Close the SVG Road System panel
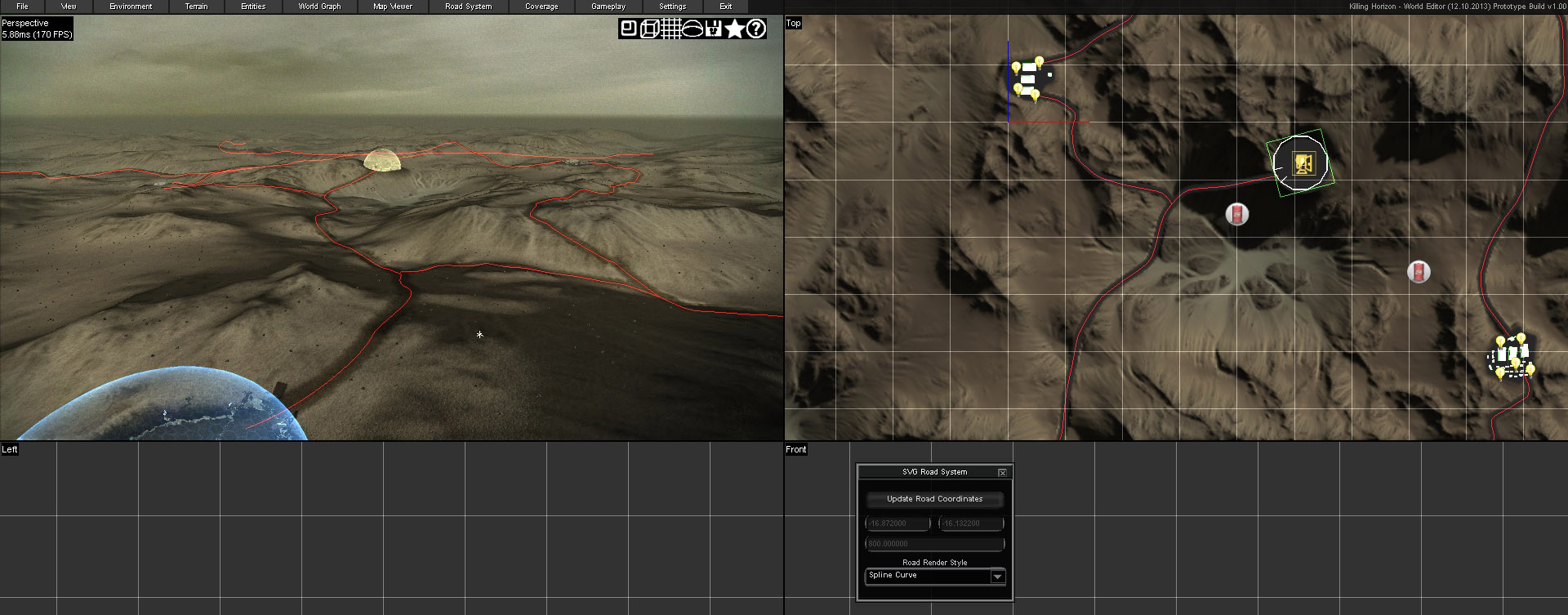 pyautogui.click(x=1003, y=473)
